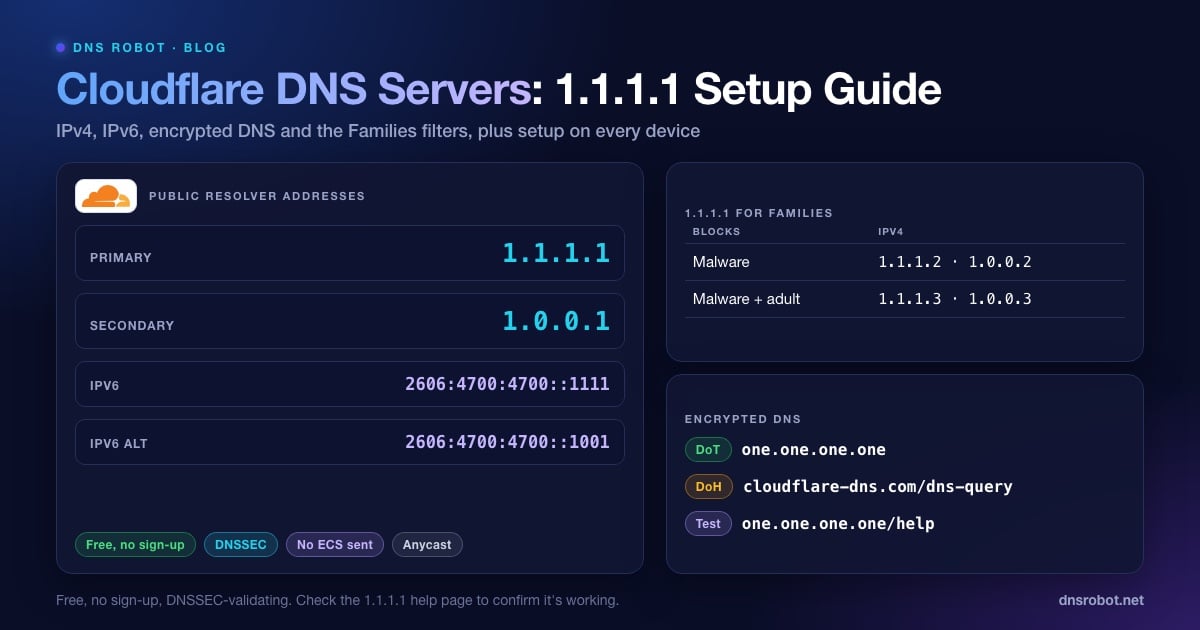Click the IPV6 ALT label
The width and height of the screenshot is (1200, 630).
tap(118, 443)
